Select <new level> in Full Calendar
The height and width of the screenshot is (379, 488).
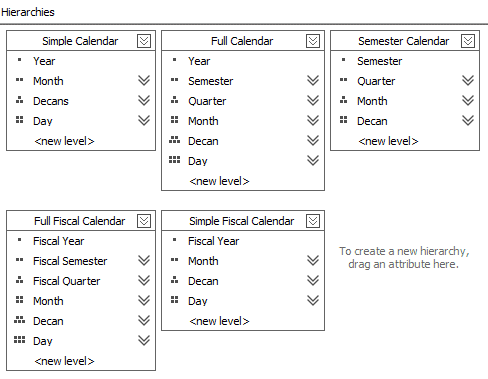point(219,181)
